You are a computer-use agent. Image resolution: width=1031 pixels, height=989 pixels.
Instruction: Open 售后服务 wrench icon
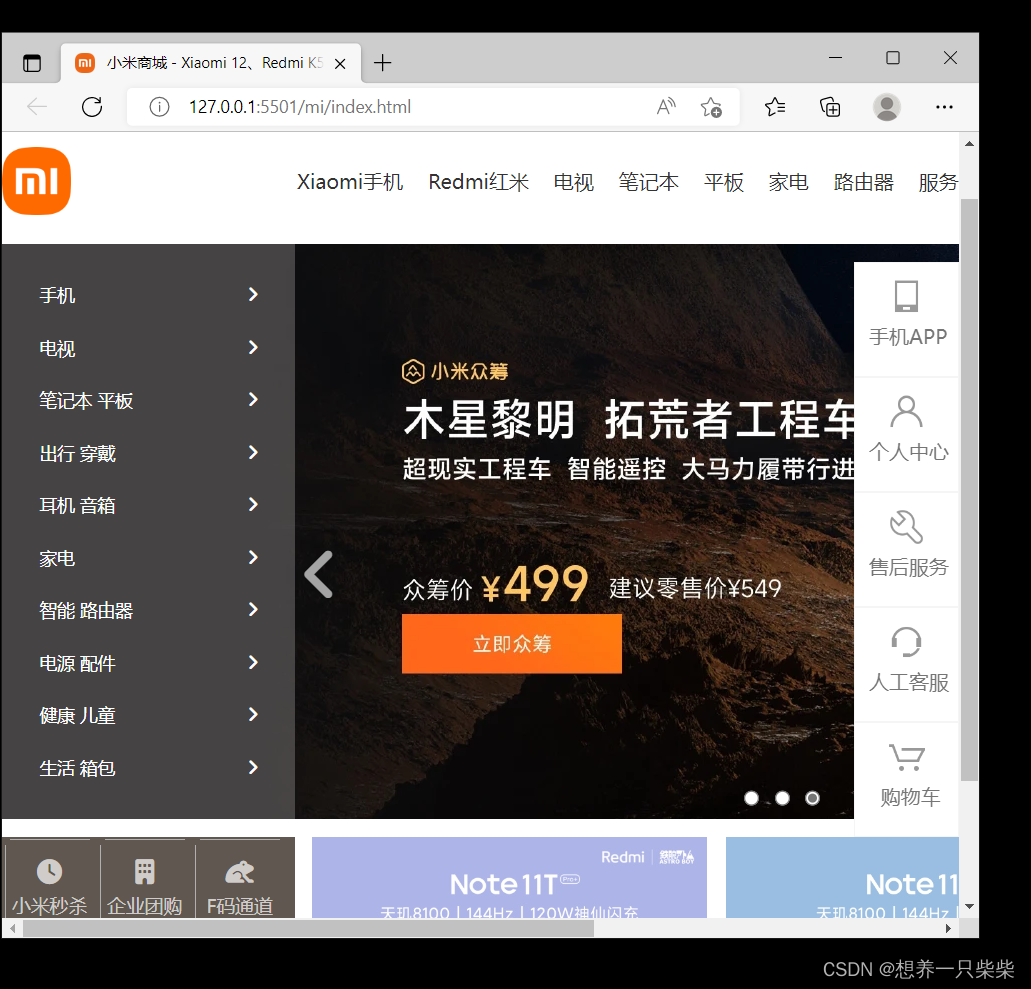click(x=907, y=527)
